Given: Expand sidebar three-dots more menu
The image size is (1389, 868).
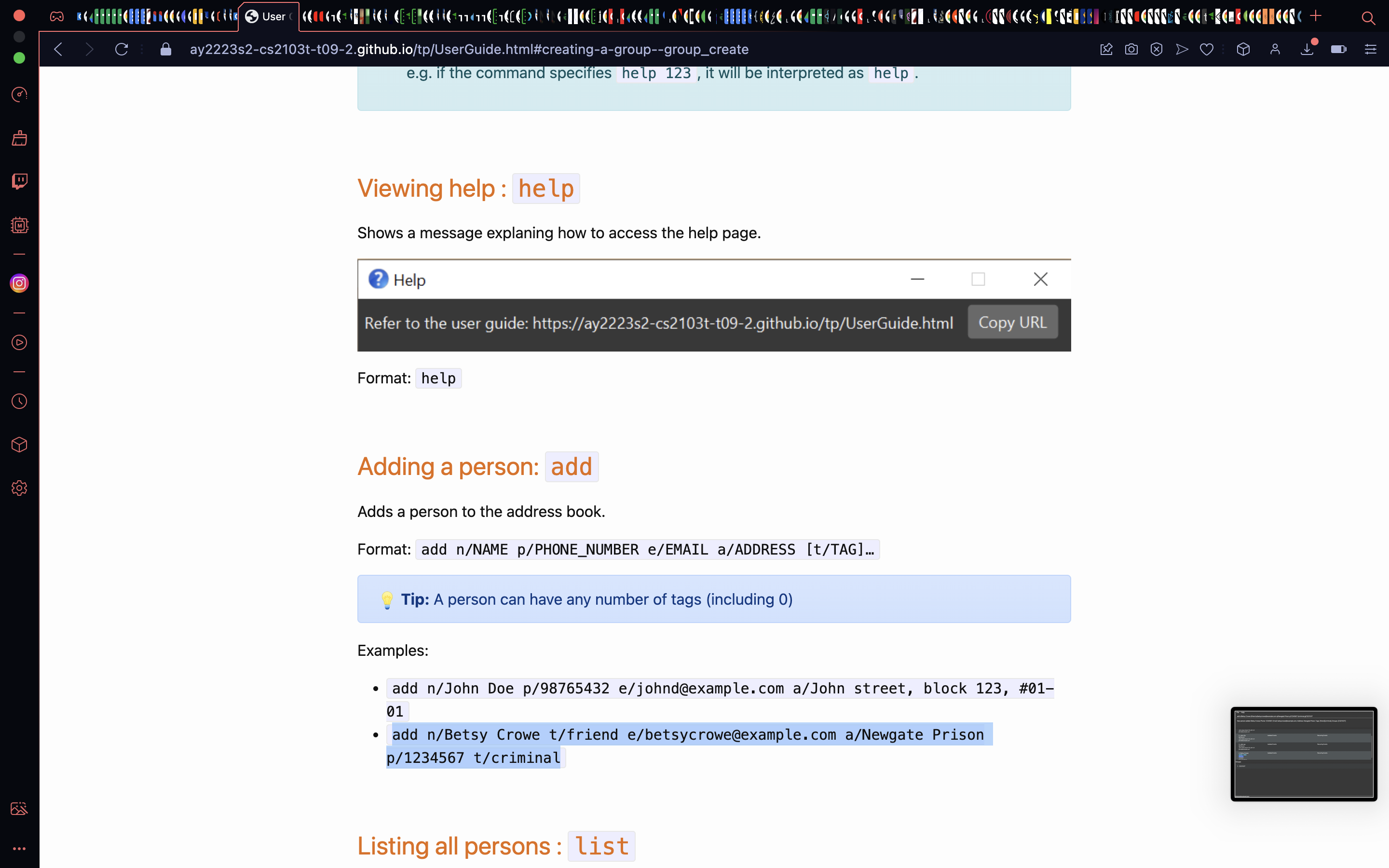Looking at the screenshot, I should 19,849.
